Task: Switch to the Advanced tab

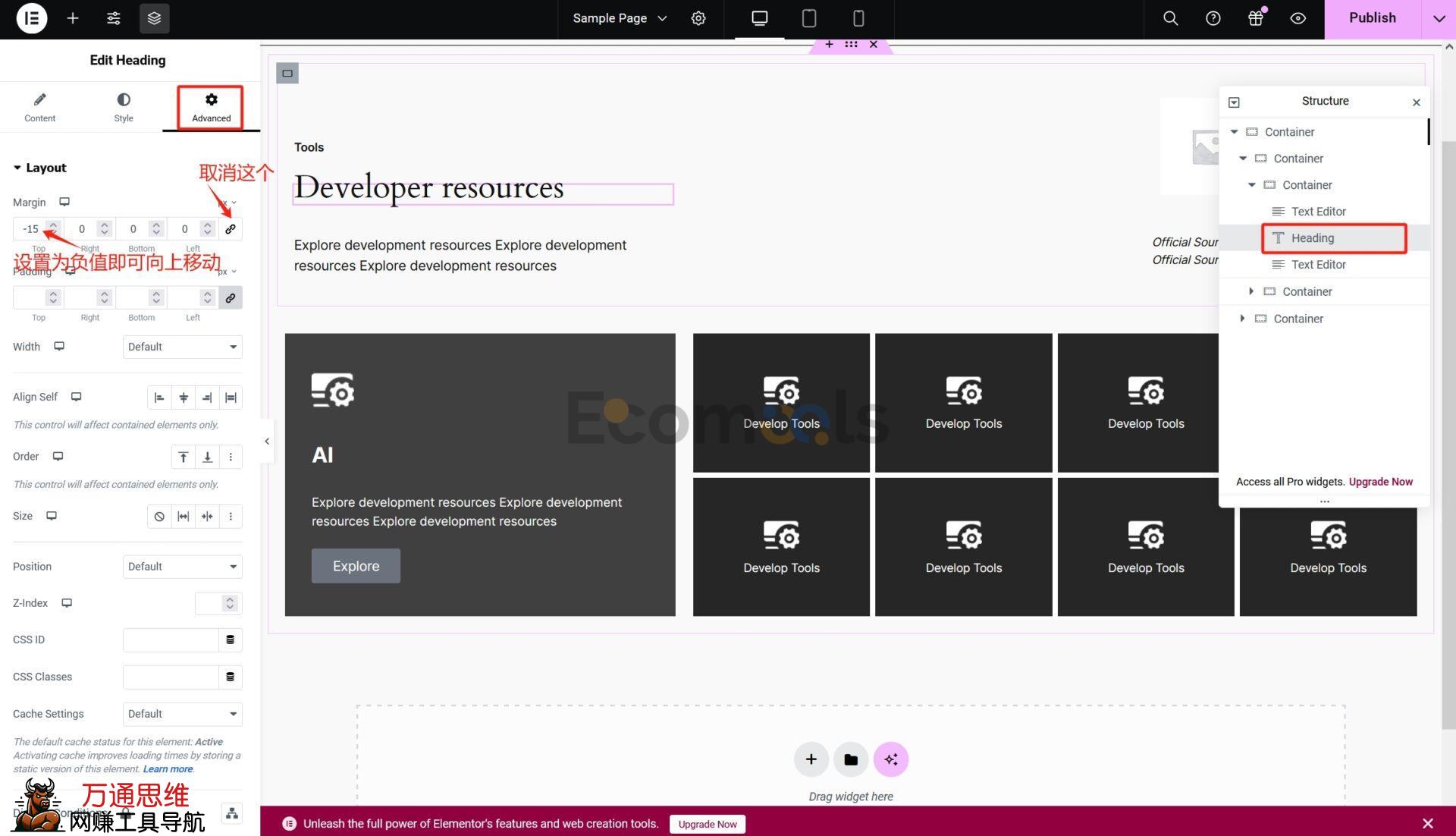Action: pos(211,107)
